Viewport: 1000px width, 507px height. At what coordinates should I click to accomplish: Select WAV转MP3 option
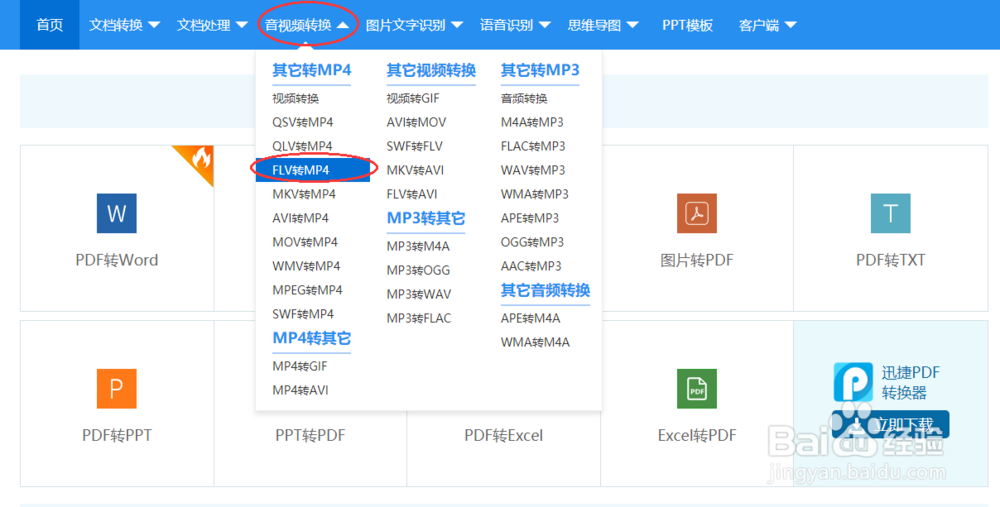pos(533,170)
